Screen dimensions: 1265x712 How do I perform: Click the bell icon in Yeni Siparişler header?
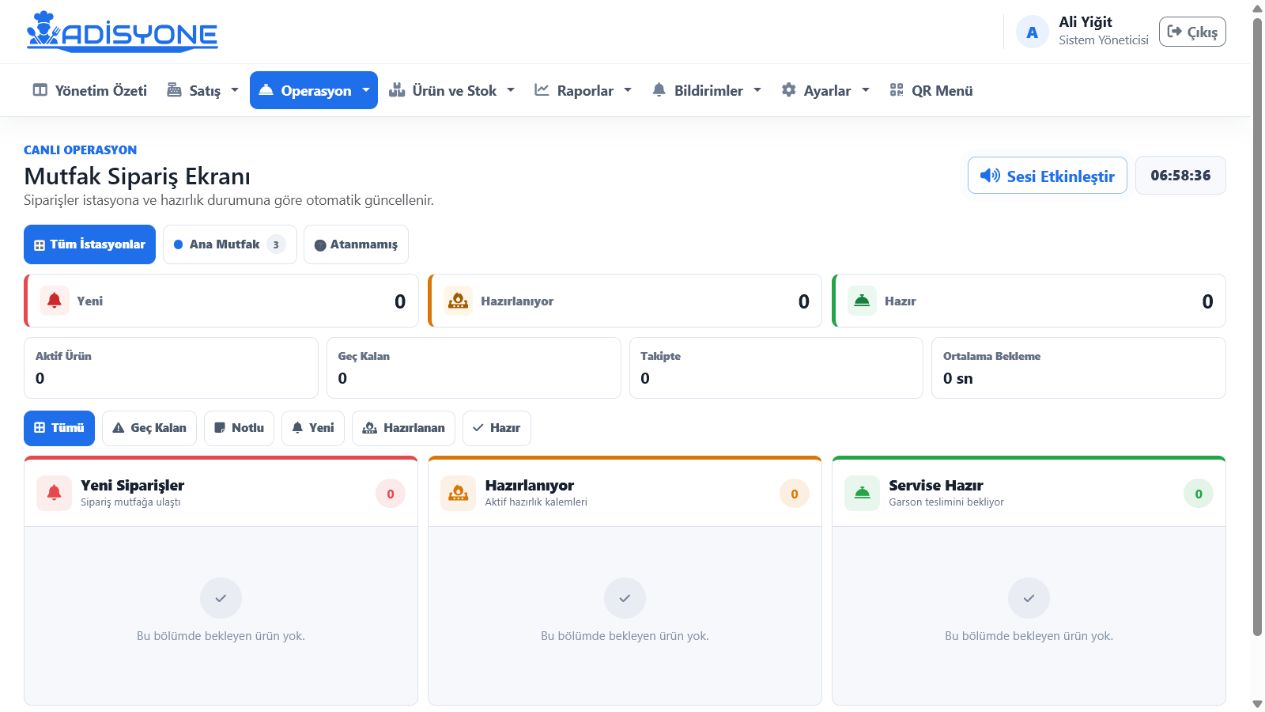tap(54, 493)
